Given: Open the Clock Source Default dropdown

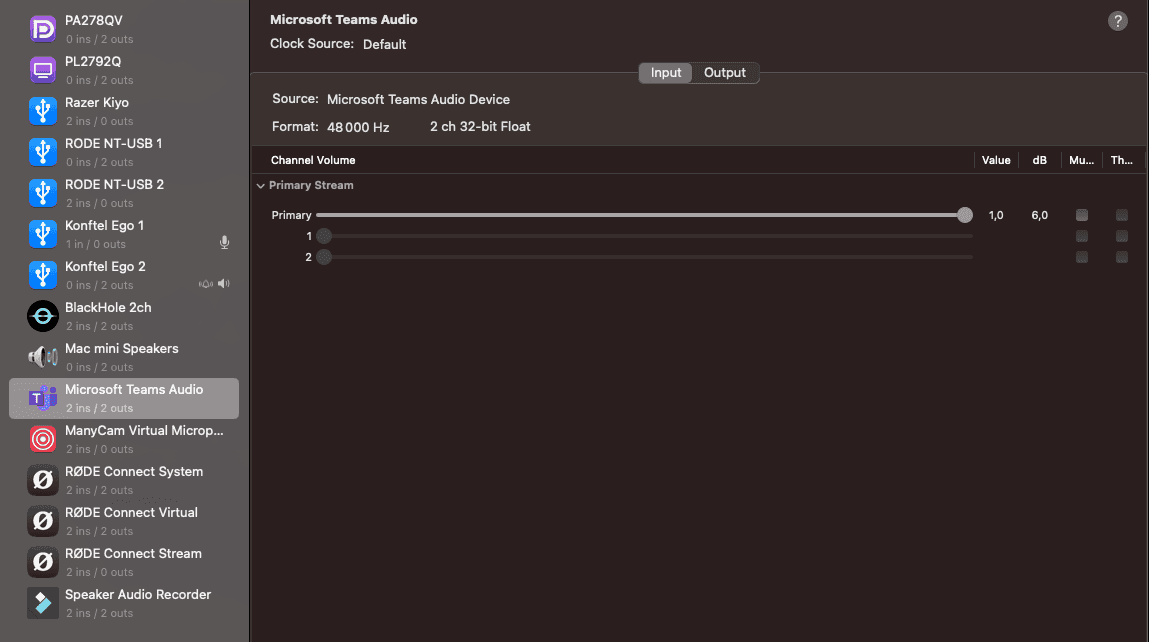Looking at the screenshot, I should point(384,45).
